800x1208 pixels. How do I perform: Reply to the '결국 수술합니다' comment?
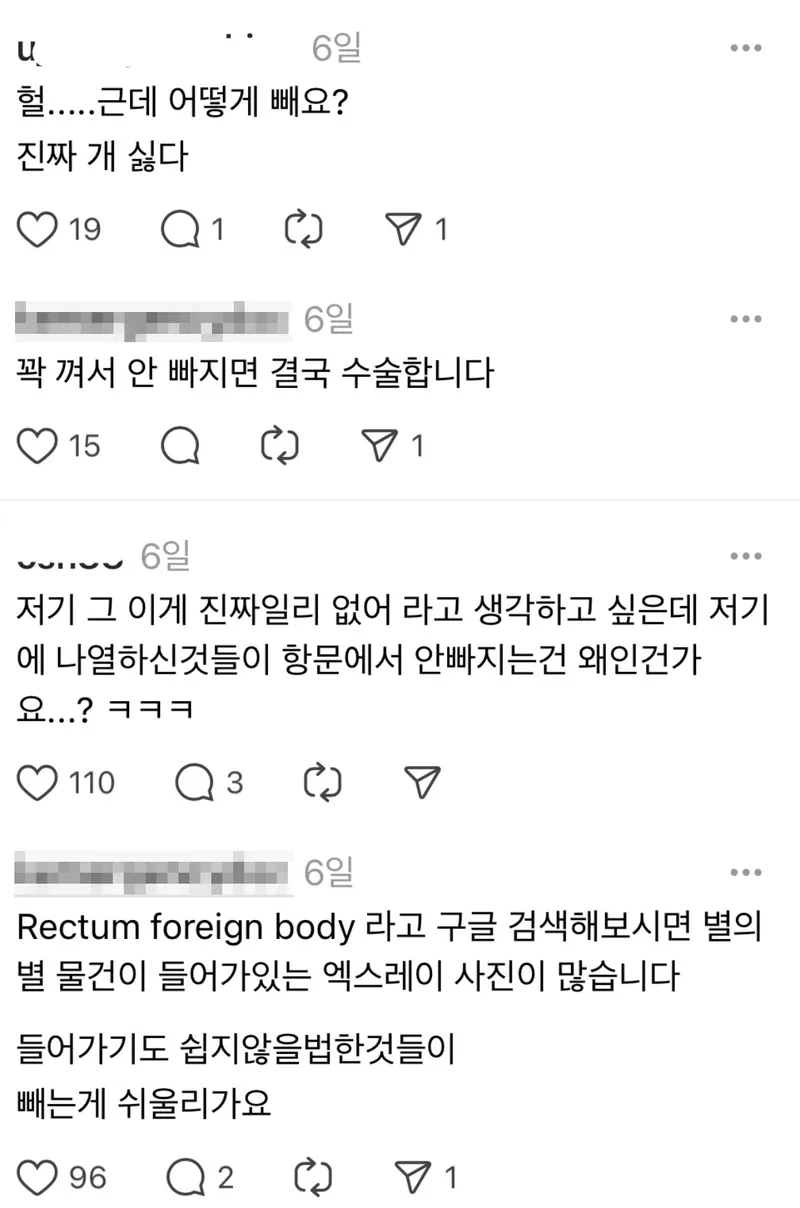pyautogui.click(x=181, y=446)
